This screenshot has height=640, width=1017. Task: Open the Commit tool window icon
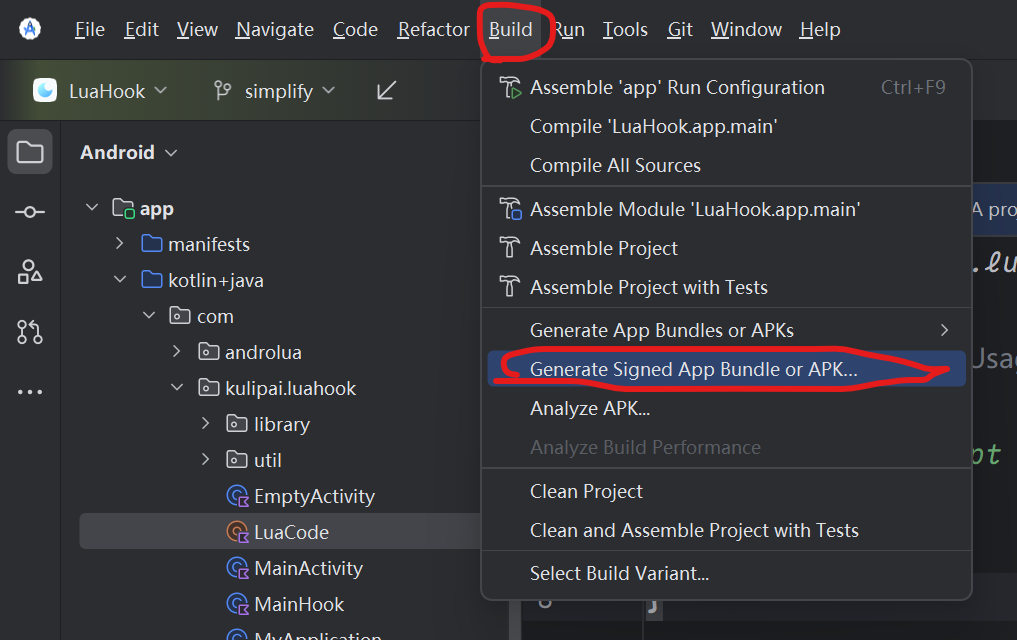tap(30, 212)
